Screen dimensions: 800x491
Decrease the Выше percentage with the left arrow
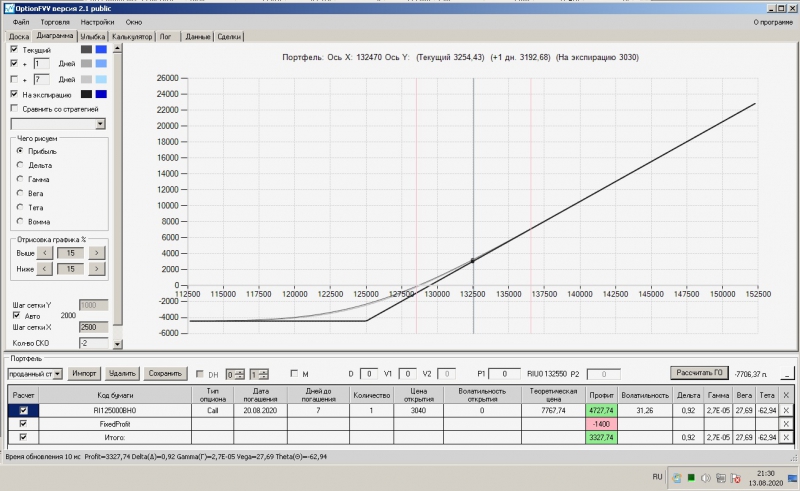[45, 253]
